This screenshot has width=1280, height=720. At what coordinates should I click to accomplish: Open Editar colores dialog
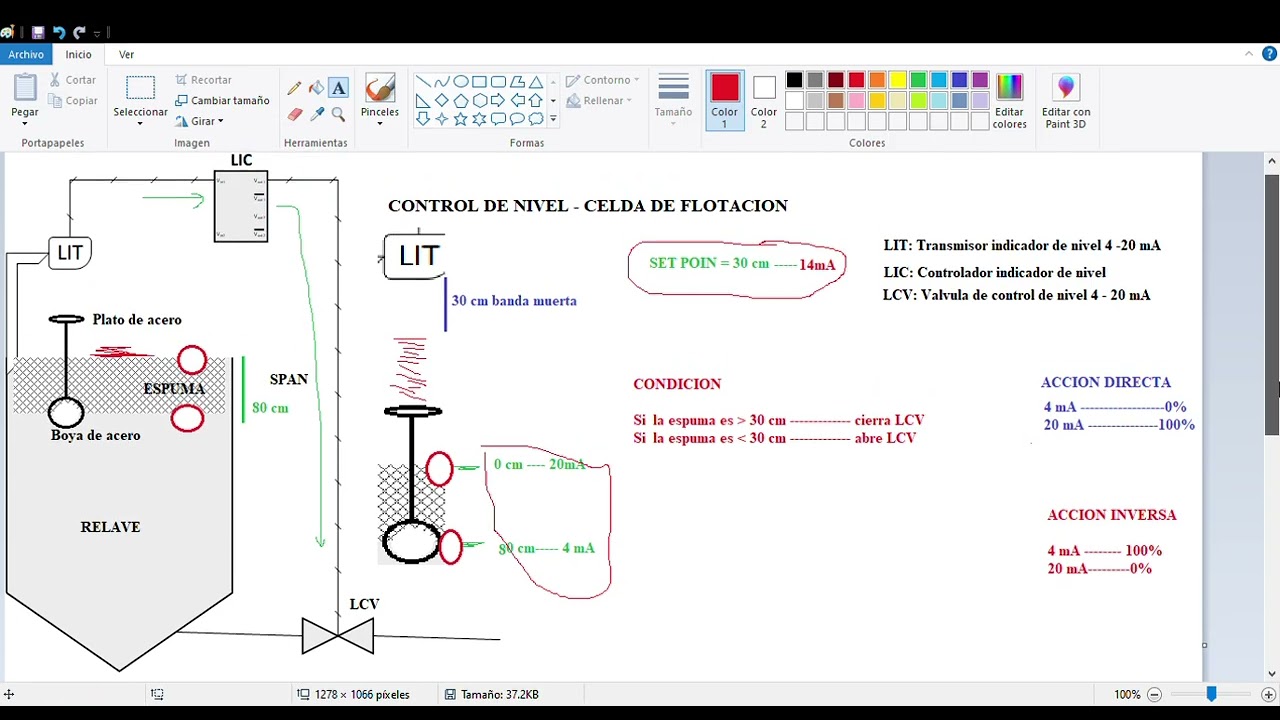pos(1010,101)
